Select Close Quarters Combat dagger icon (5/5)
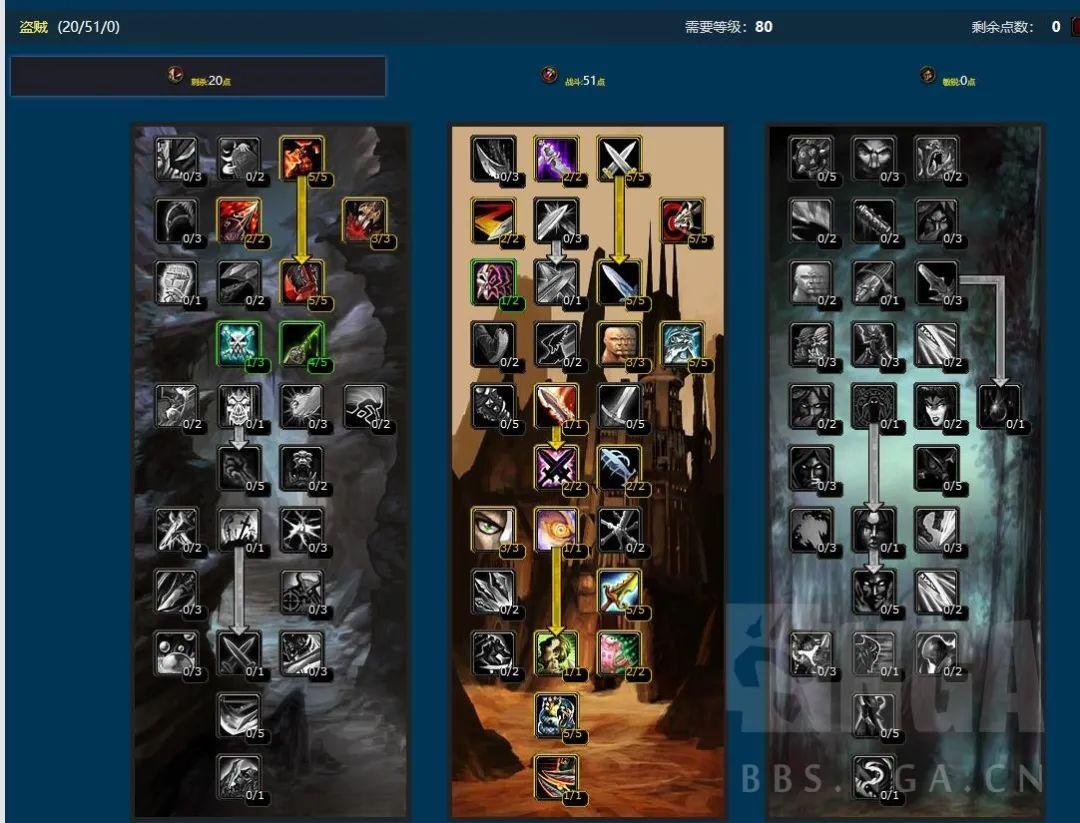Screen dimensions: 1080x823 click(x=619, y=282)
